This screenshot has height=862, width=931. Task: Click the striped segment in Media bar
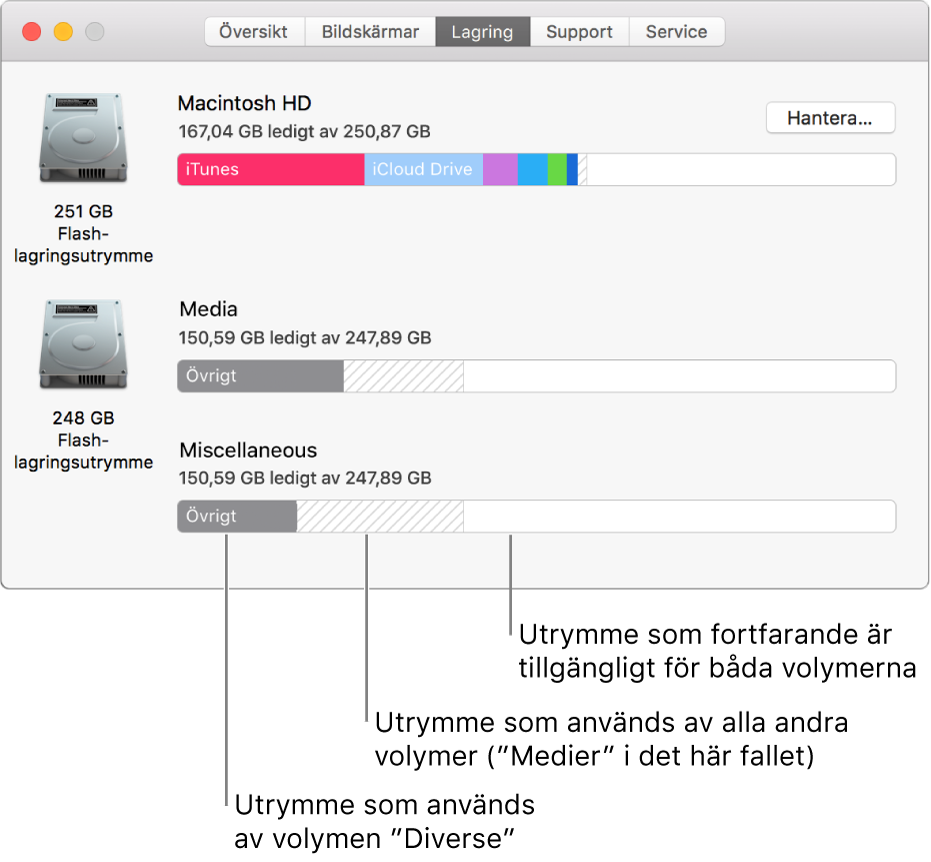[x=403, y=376]
